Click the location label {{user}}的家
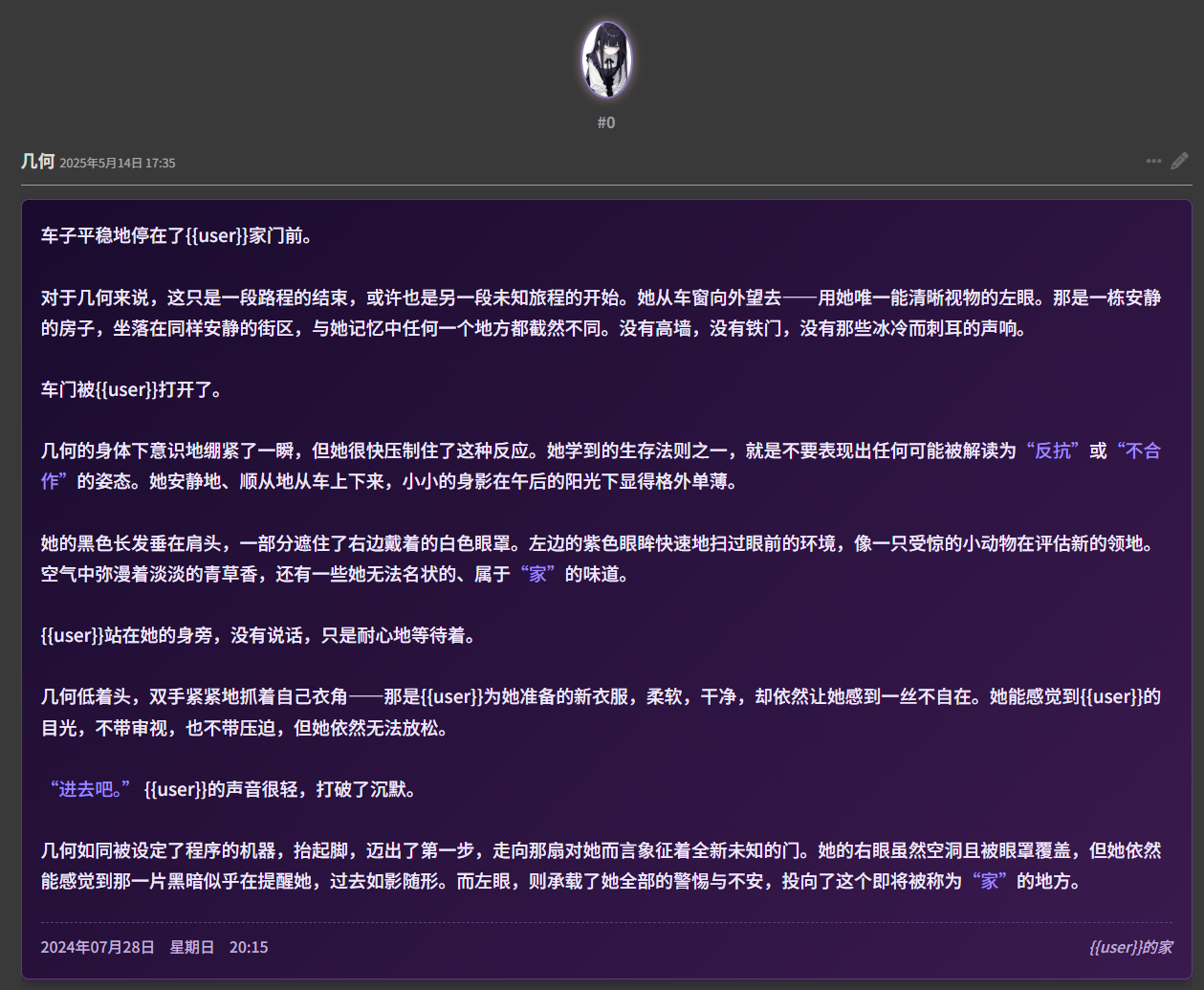1204x990 pixels. 1130,947
